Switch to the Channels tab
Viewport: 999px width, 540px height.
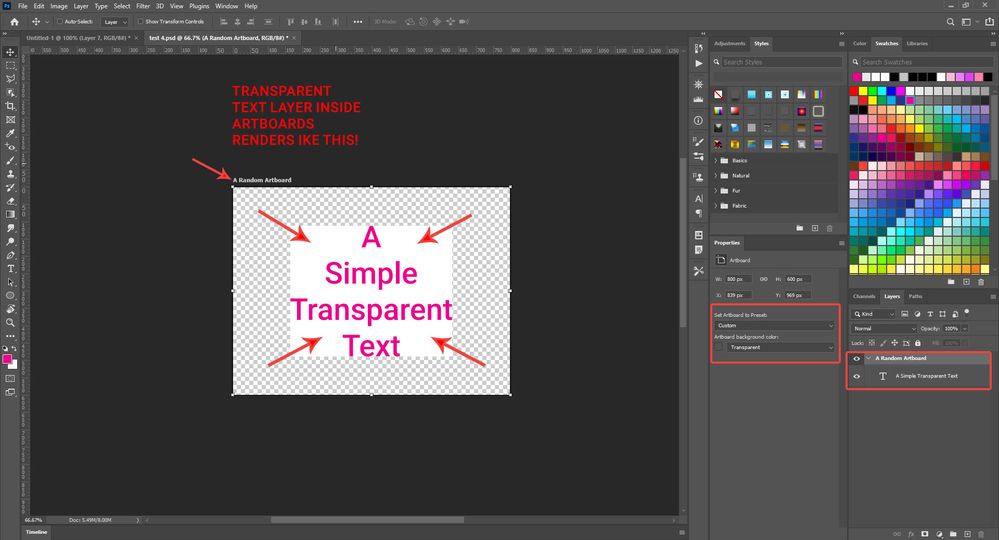click(864, 296)
